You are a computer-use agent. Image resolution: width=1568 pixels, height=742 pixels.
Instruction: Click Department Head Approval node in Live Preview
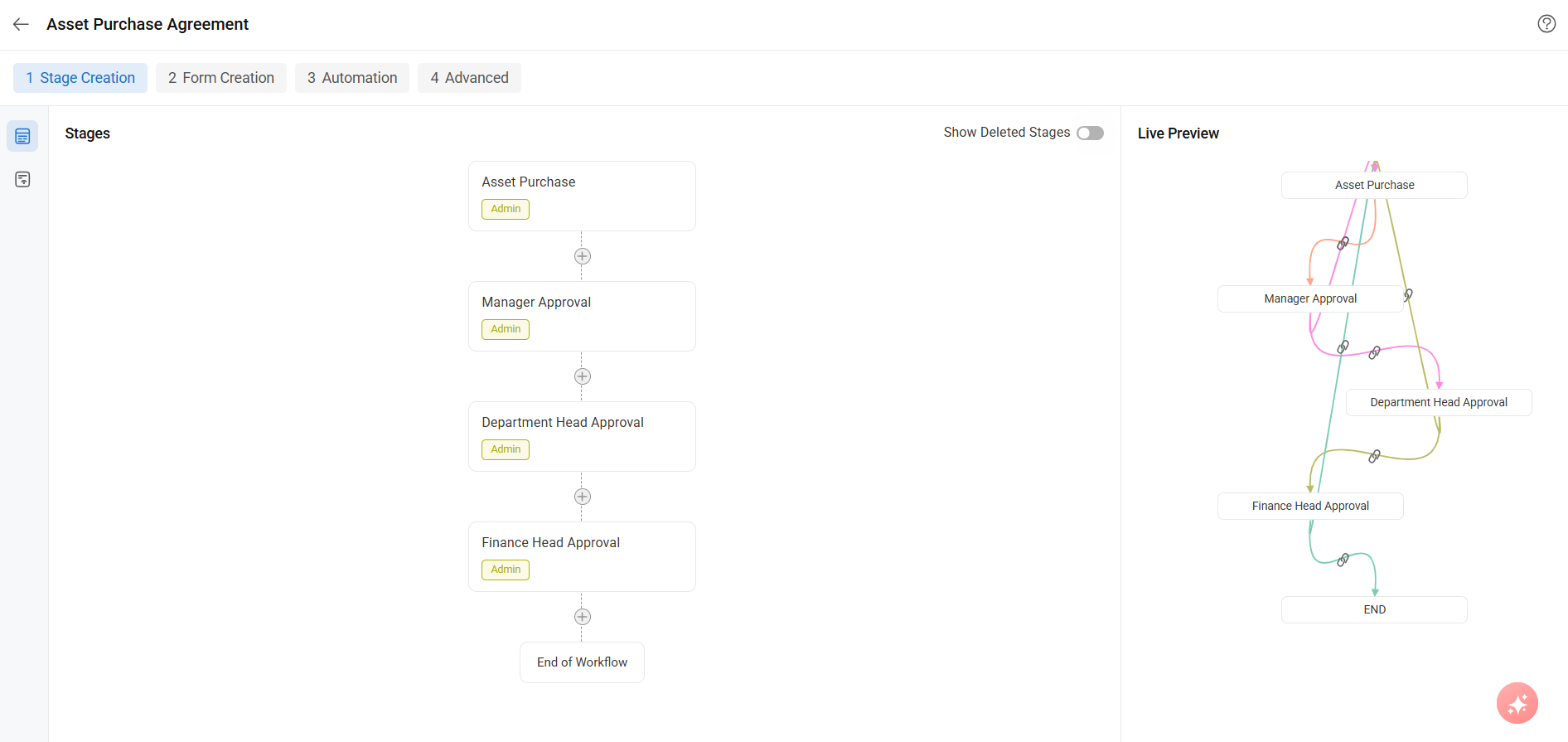pos(1438,403)
